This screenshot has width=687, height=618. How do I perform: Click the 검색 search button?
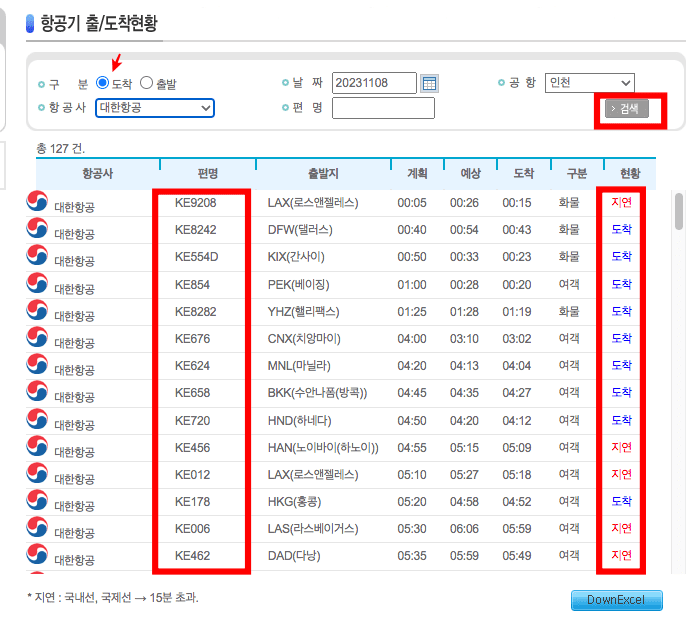coord(627,109)
